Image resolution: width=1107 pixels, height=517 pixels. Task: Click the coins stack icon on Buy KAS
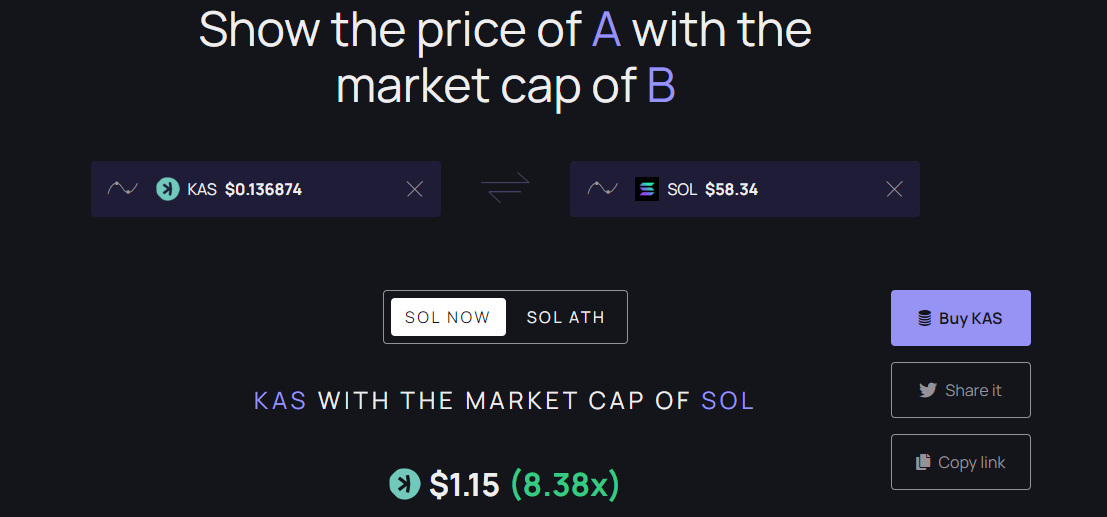click(924, 319)
